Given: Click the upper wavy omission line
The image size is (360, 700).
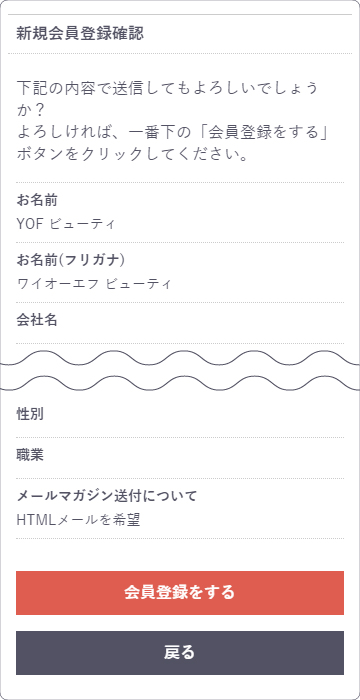Looking at the screenshot, I should click(180, 358).
